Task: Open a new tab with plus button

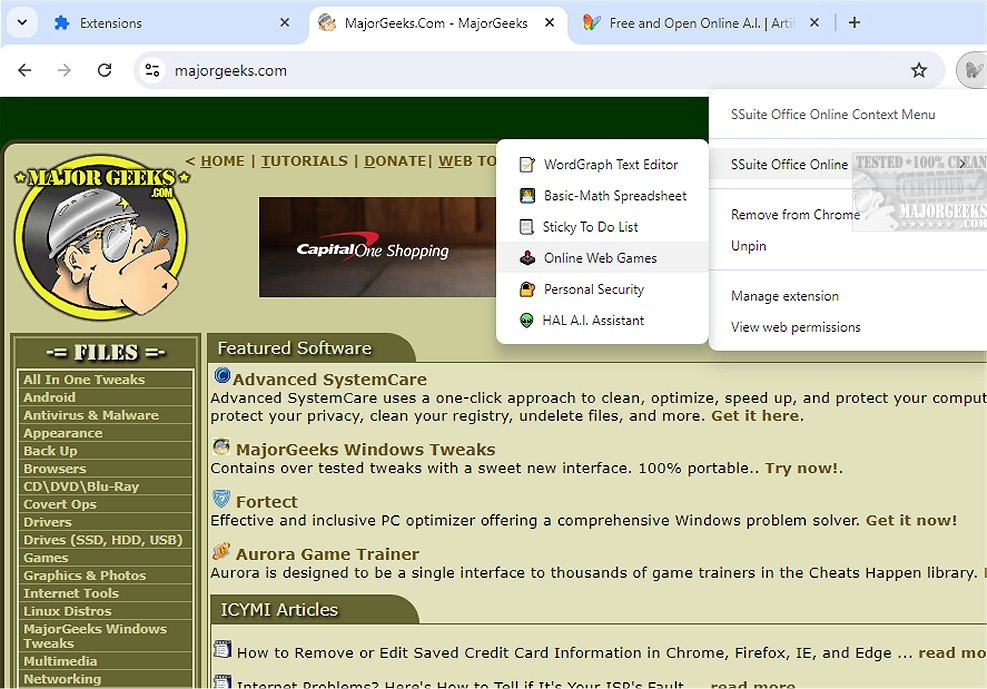Action: coord(854,23)
